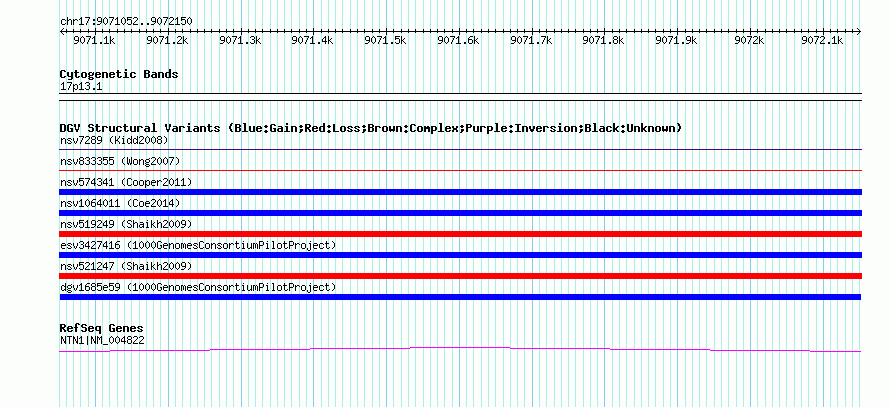Image resolution: width=890 pixels, height=407 pixels.
Task: Click the 9072.1k ruler tick label
Action: click(x=822, y=40)
